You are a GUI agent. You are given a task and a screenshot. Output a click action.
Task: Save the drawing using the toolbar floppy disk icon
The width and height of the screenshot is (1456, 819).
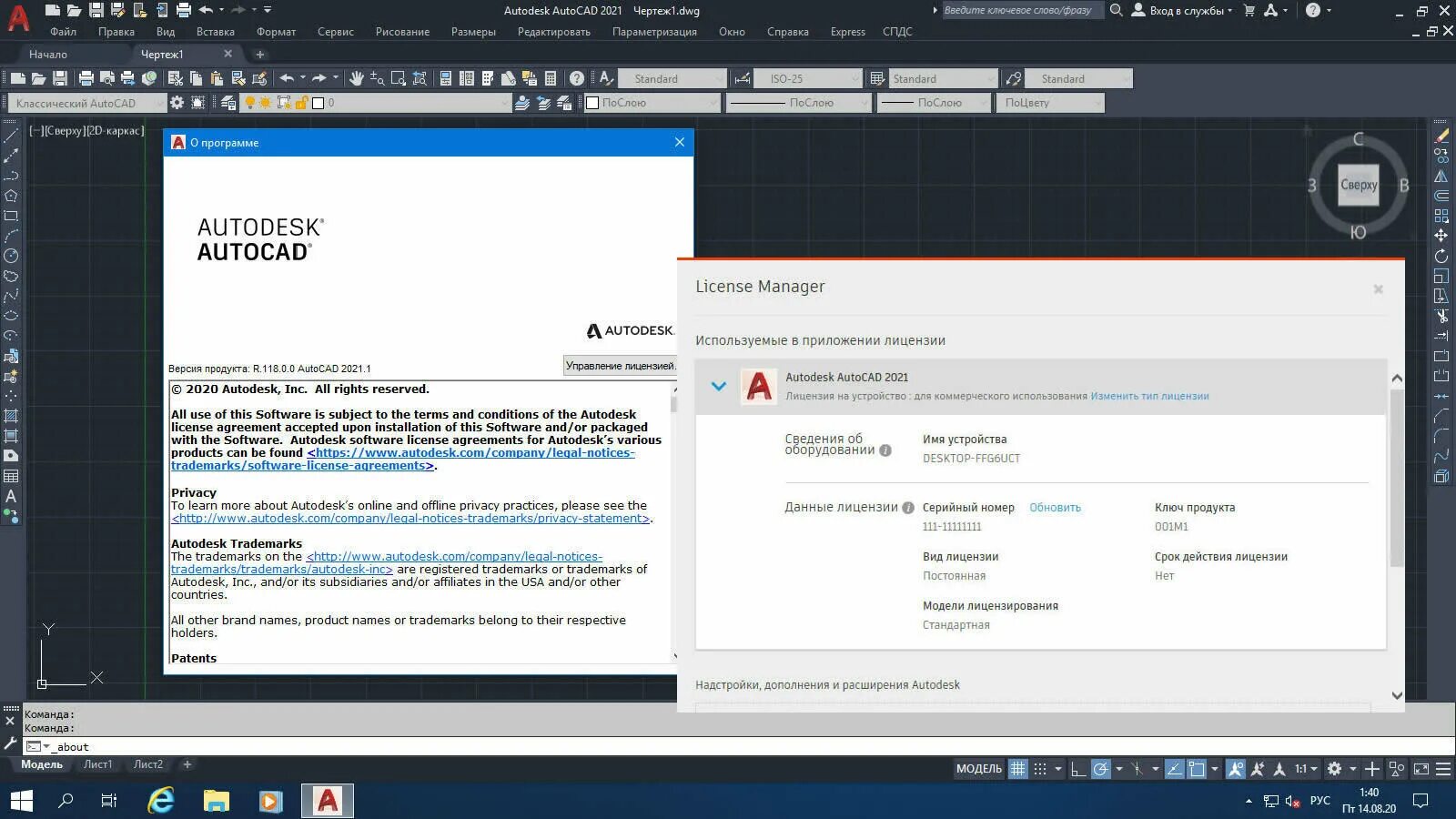pos(60,79)
